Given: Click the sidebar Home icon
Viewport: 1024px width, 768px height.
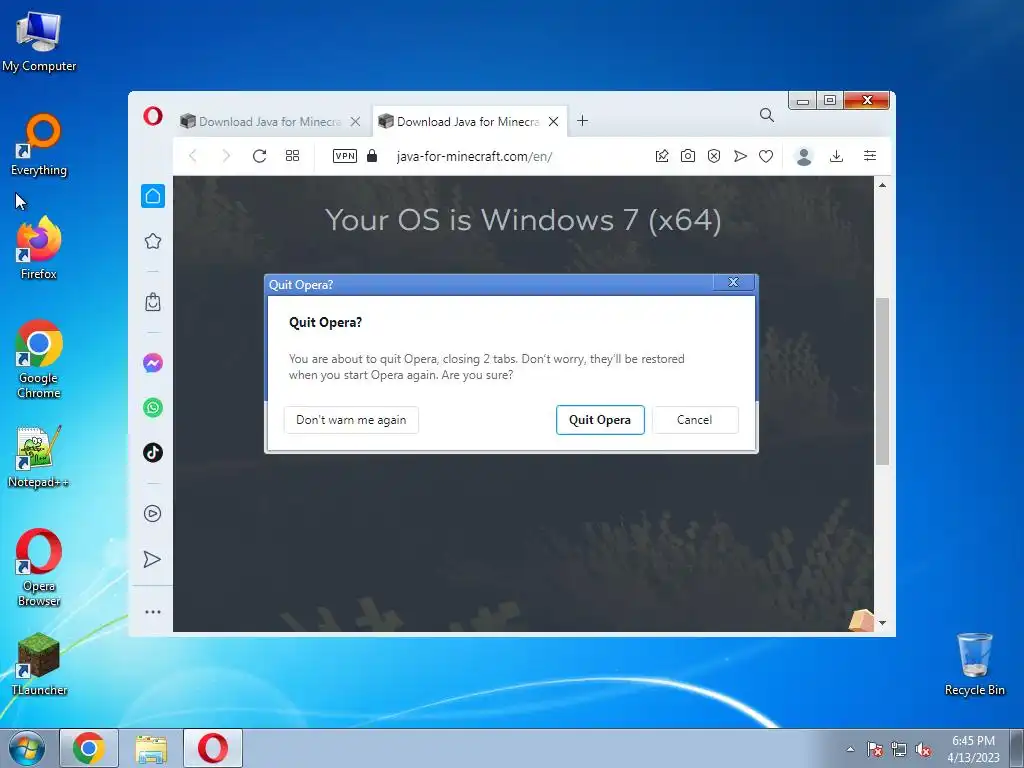Looking at the screenshot, I should (x=153, y=196).
